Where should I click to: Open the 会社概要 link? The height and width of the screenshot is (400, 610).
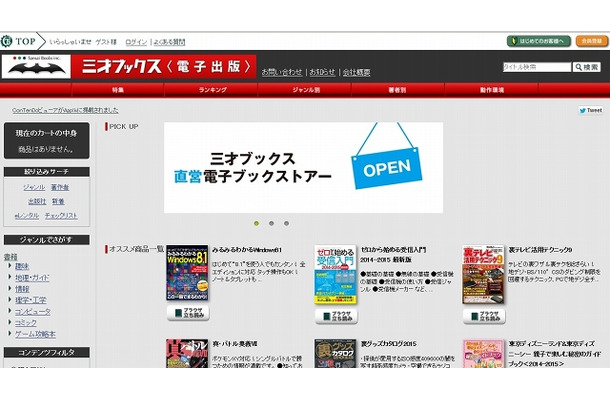click(x=356, y=72)
